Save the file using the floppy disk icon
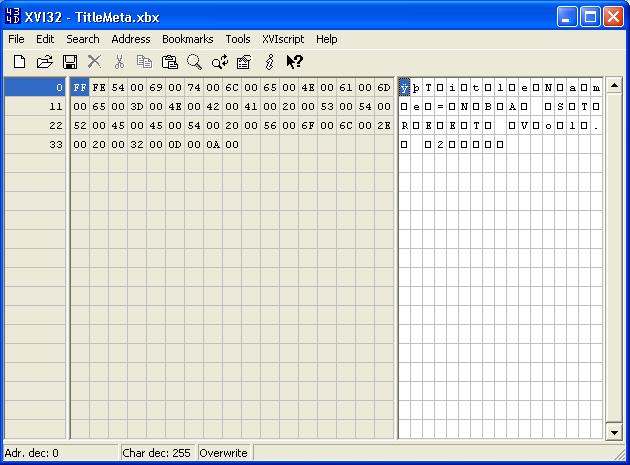The height and width of the screenshot is (465, 630). click(70, 62)
